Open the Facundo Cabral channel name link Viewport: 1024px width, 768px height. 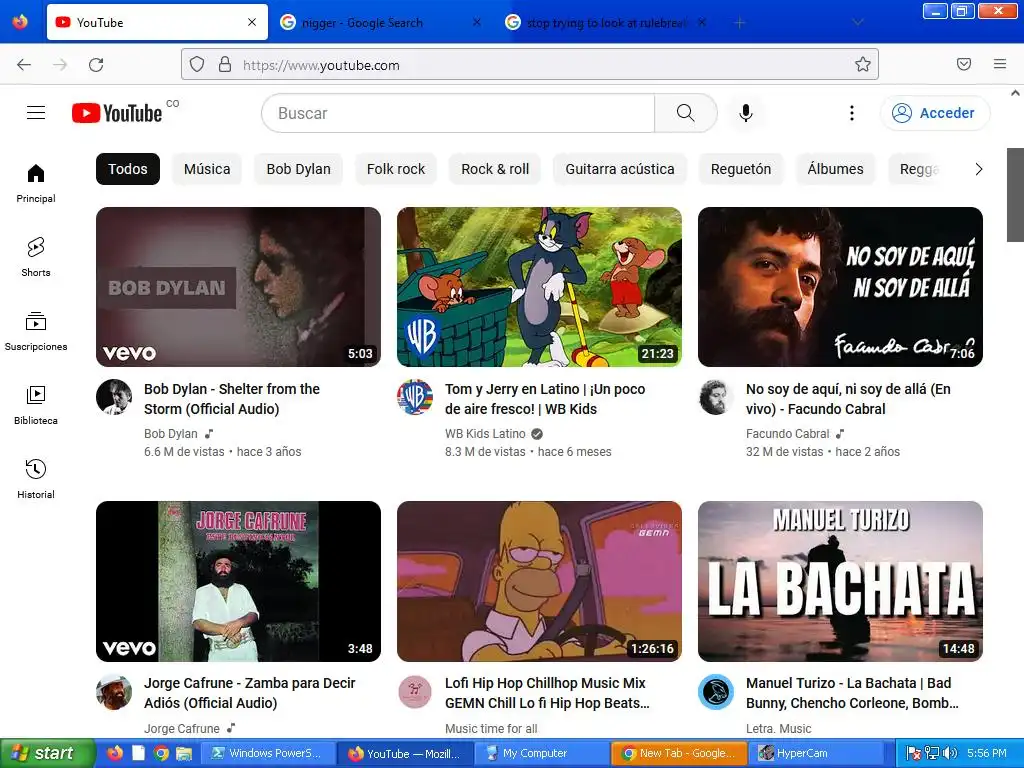tap(788, 434)
